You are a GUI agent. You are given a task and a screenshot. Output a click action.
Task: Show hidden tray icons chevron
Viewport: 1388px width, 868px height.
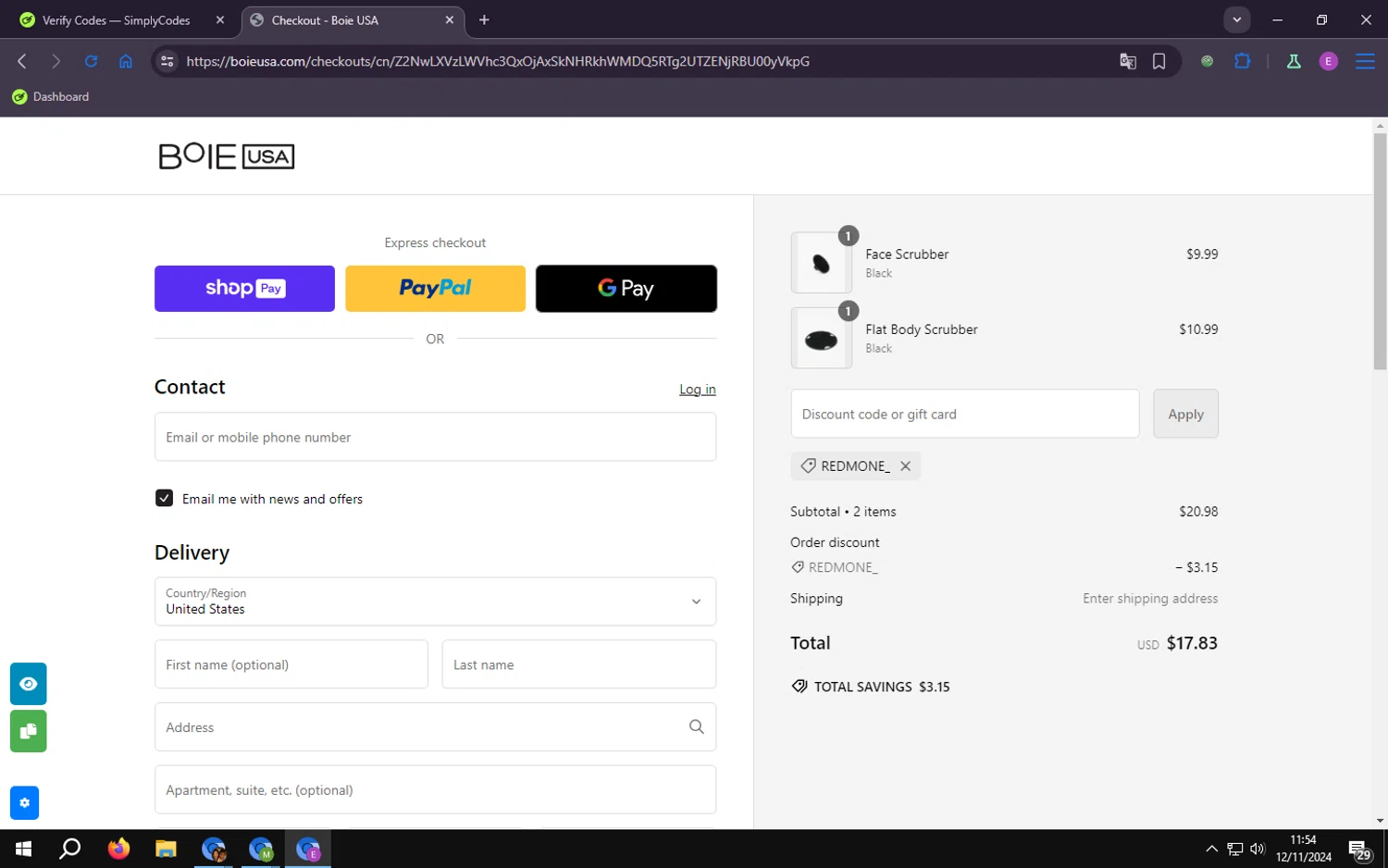(x=1211, y=849)
